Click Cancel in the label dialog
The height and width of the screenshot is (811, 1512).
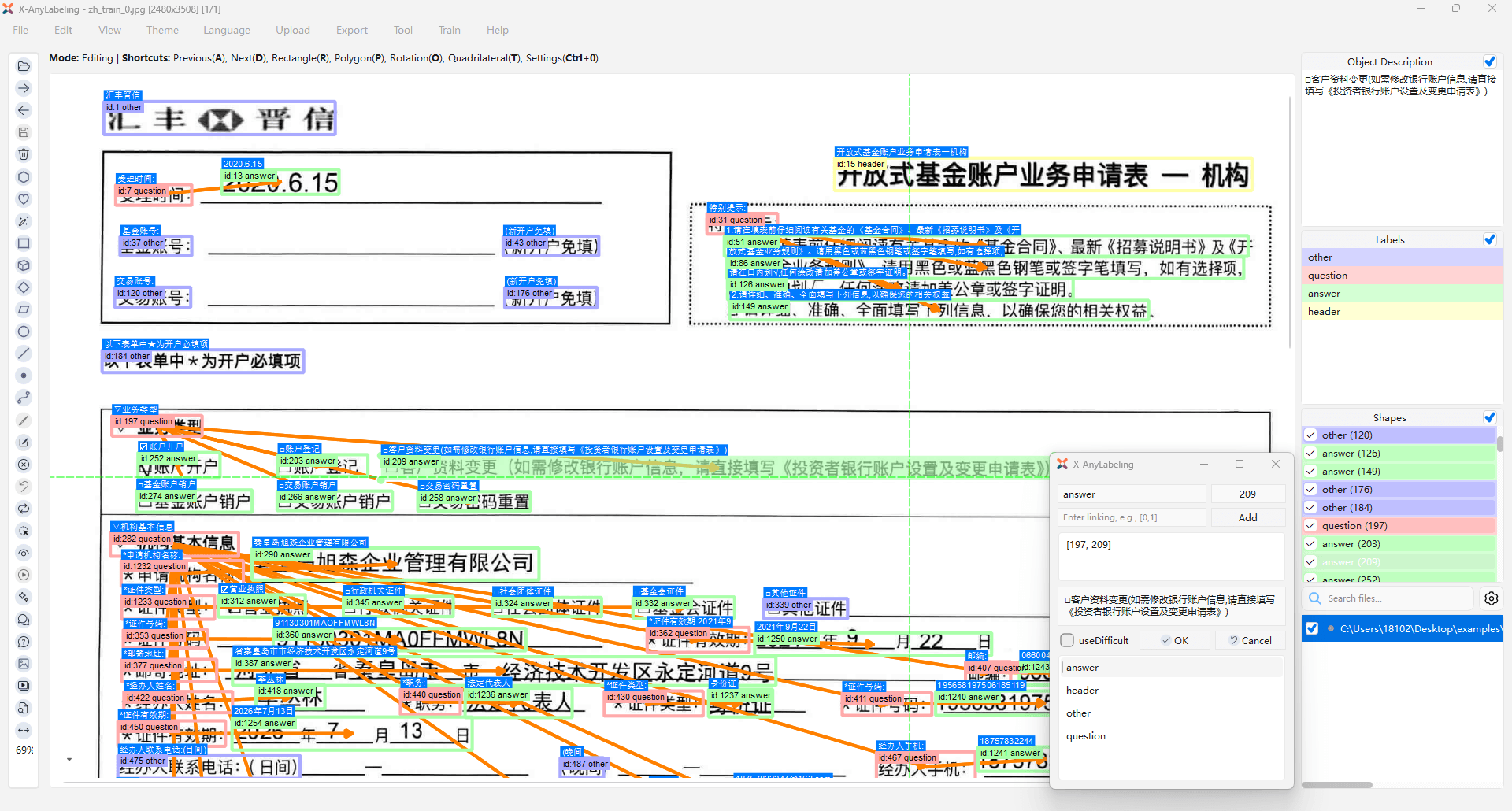[x=1251, y=640]
